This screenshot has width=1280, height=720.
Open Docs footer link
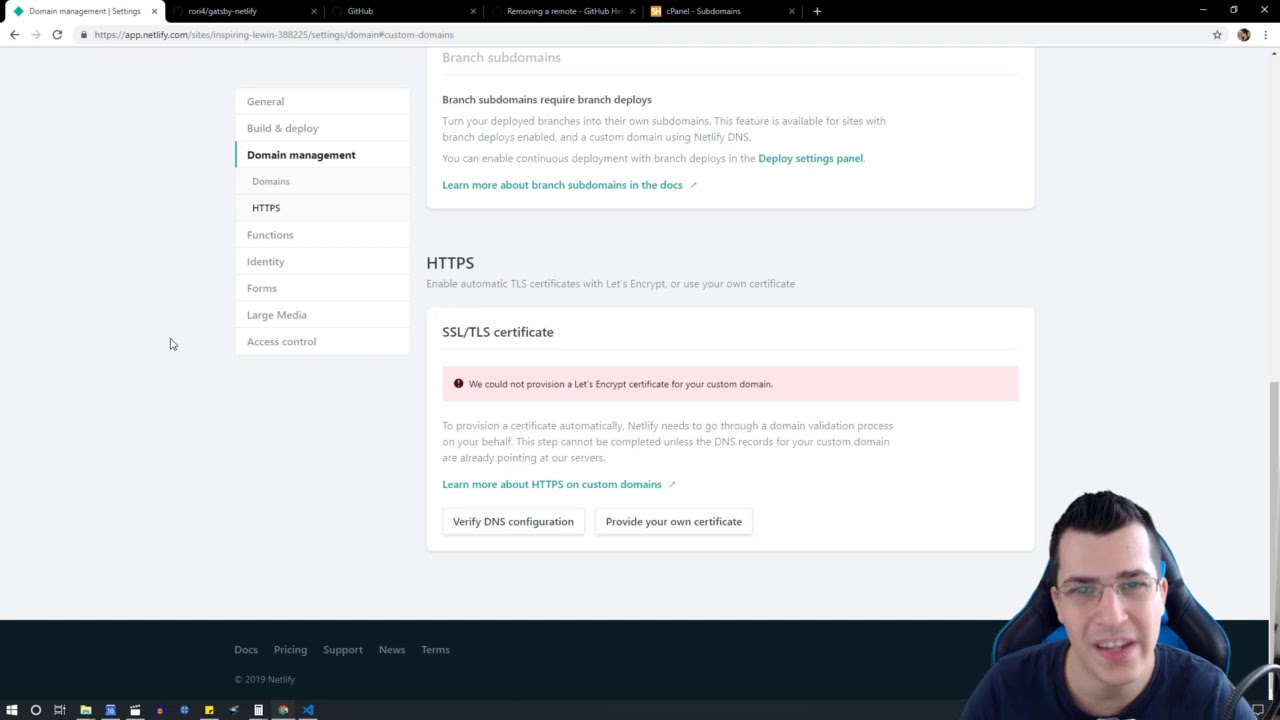click(x=246, y=650)
